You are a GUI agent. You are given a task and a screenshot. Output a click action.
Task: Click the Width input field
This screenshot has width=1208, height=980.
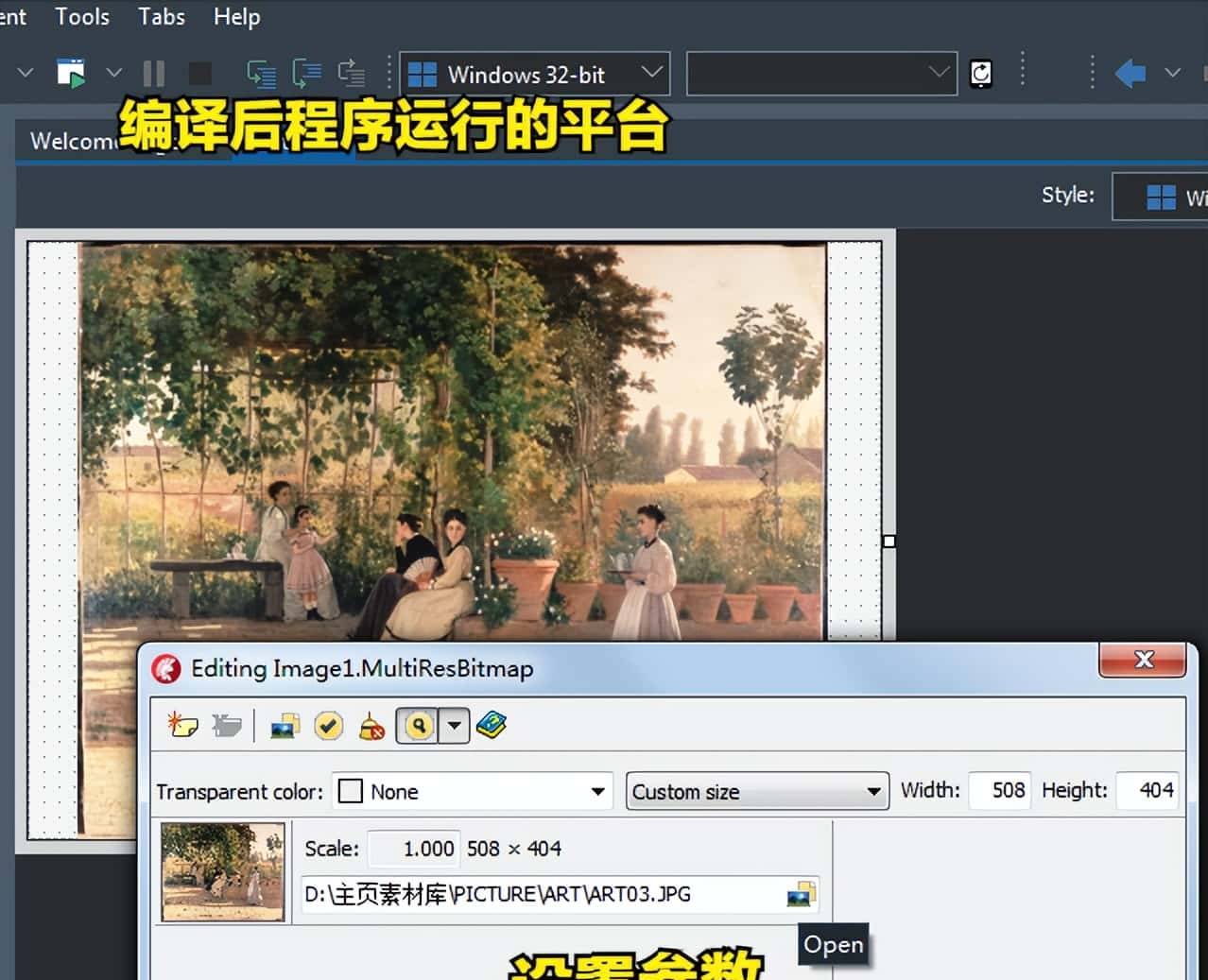[x=999, y=790]
